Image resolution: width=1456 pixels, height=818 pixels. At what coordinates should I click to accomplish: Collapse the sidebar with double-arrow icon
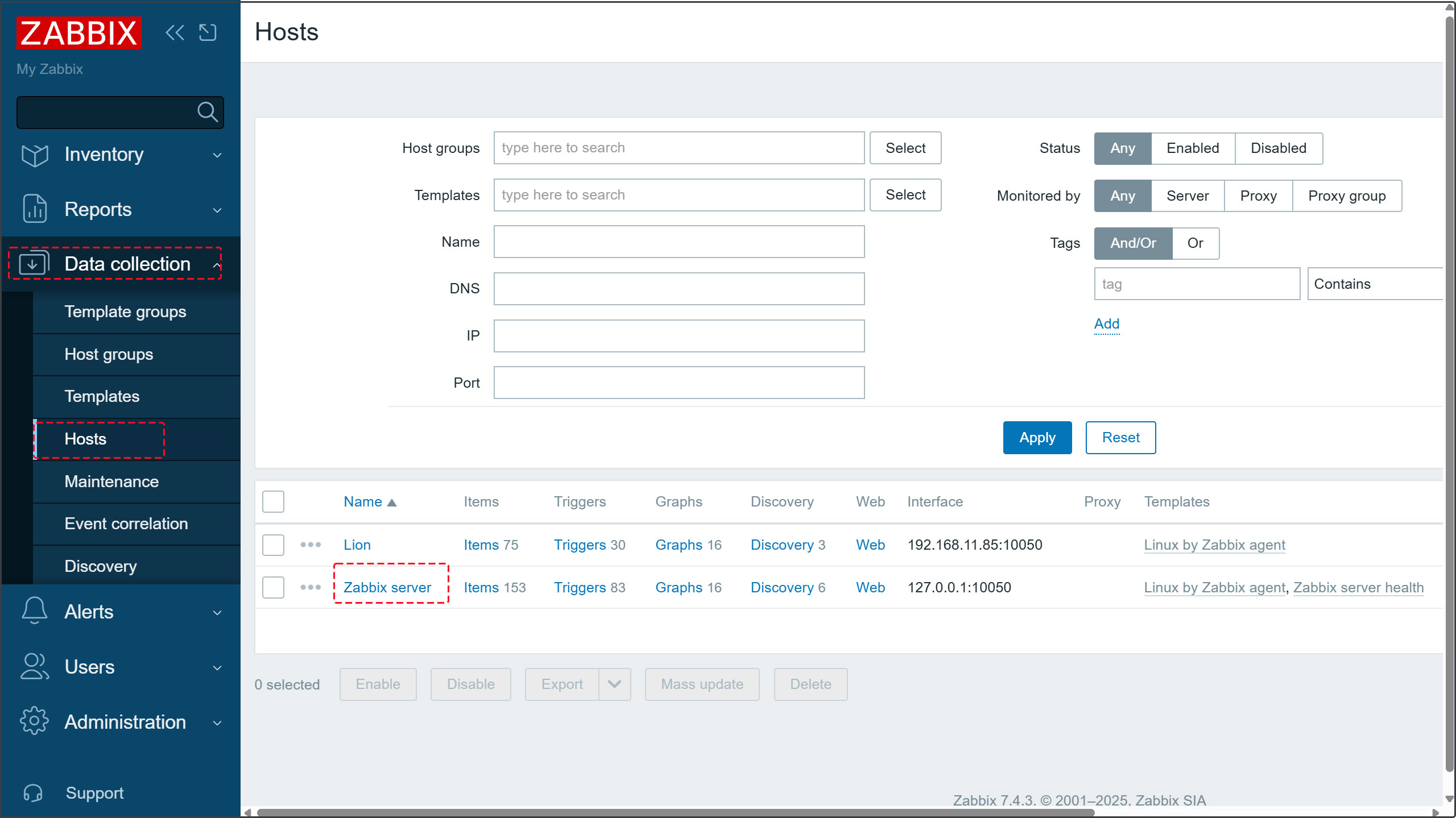coord(175,32)
